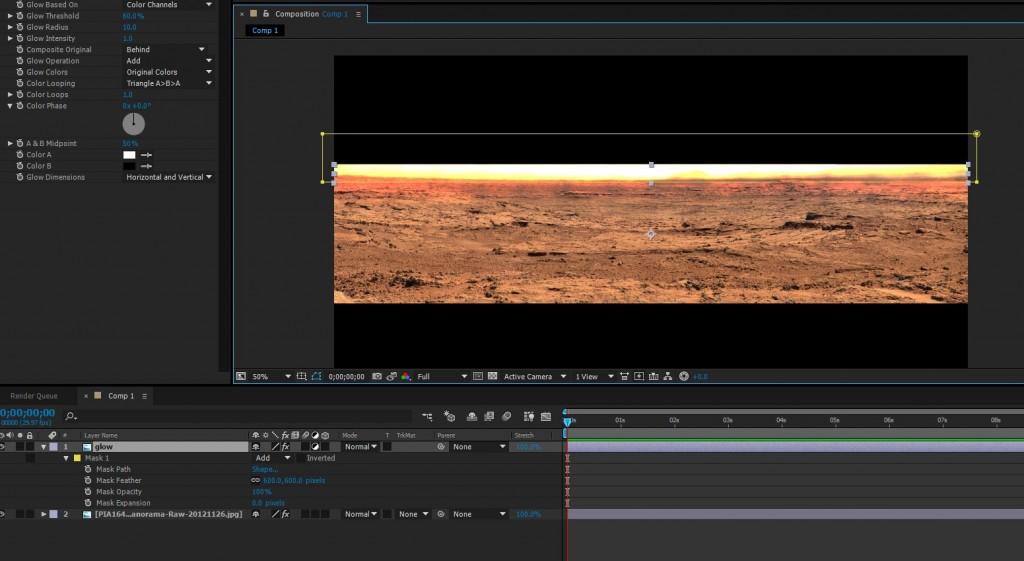Image resolution: width=1024 pixels, height=561 pixels.
Task: Toggle the transparency grid icon
Action: pyautogui.click(x=491, y=377)
